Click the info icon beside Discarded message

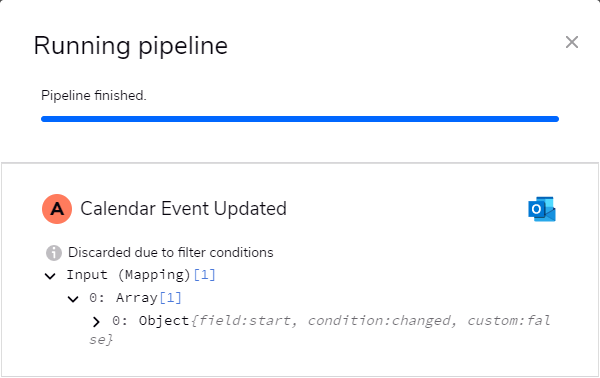(x=54, y=253)
